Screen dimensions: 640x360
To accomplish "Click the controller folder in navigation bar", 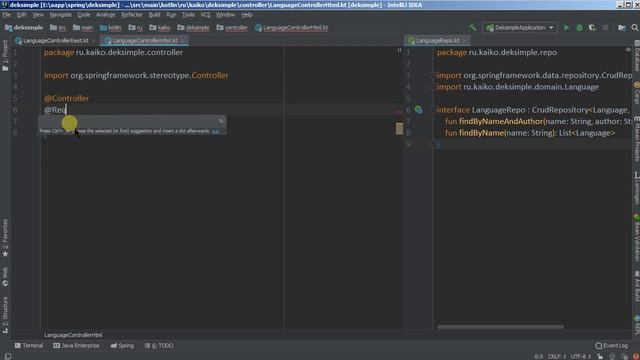I will click(232, 28).
